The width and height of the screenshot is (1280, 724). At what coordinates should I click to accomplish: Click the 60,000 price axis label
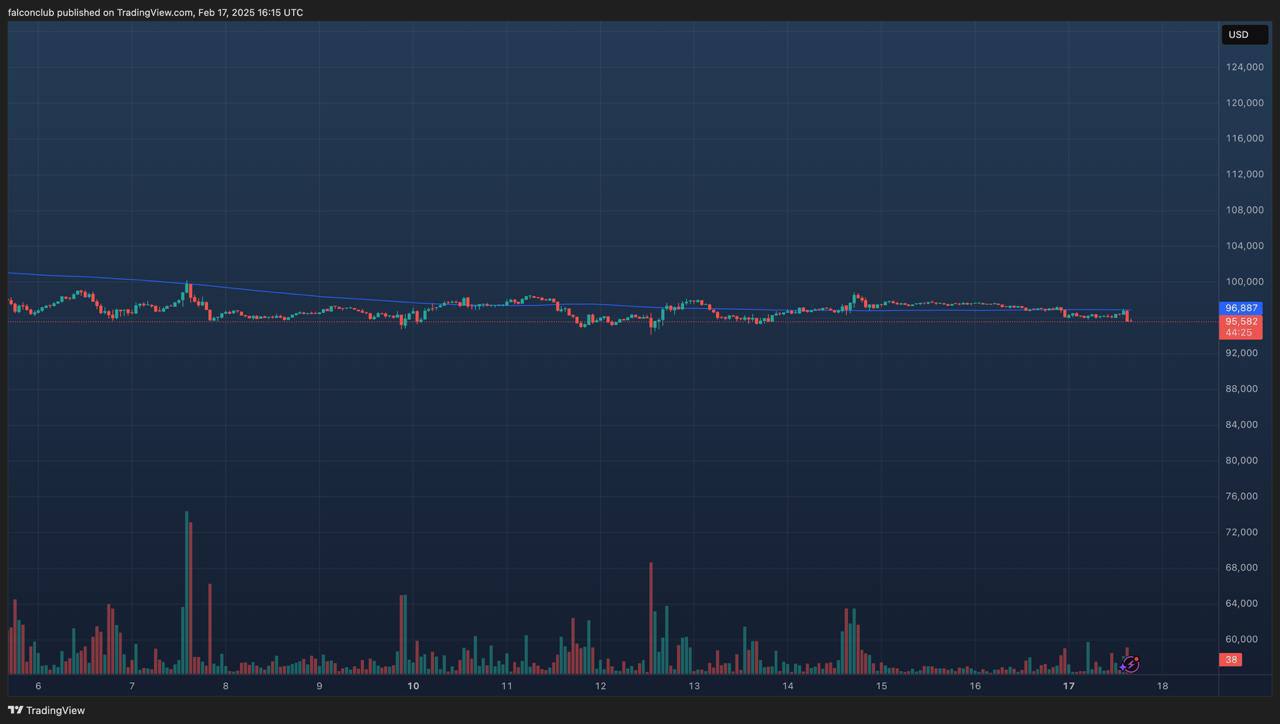click(1242, 640)
